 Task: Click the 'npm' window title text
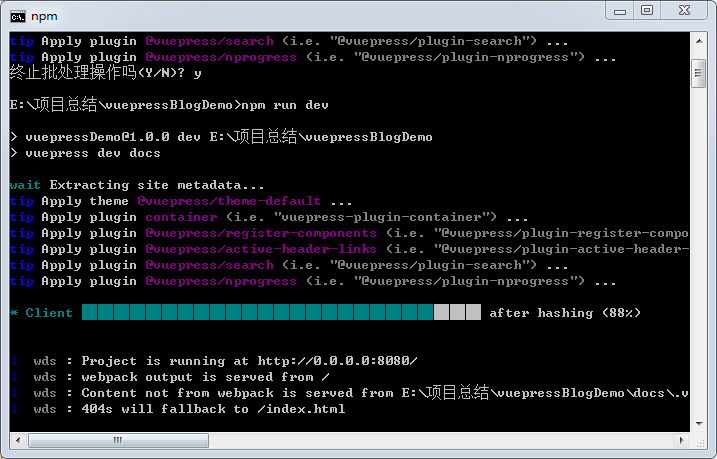pos(44,16)
